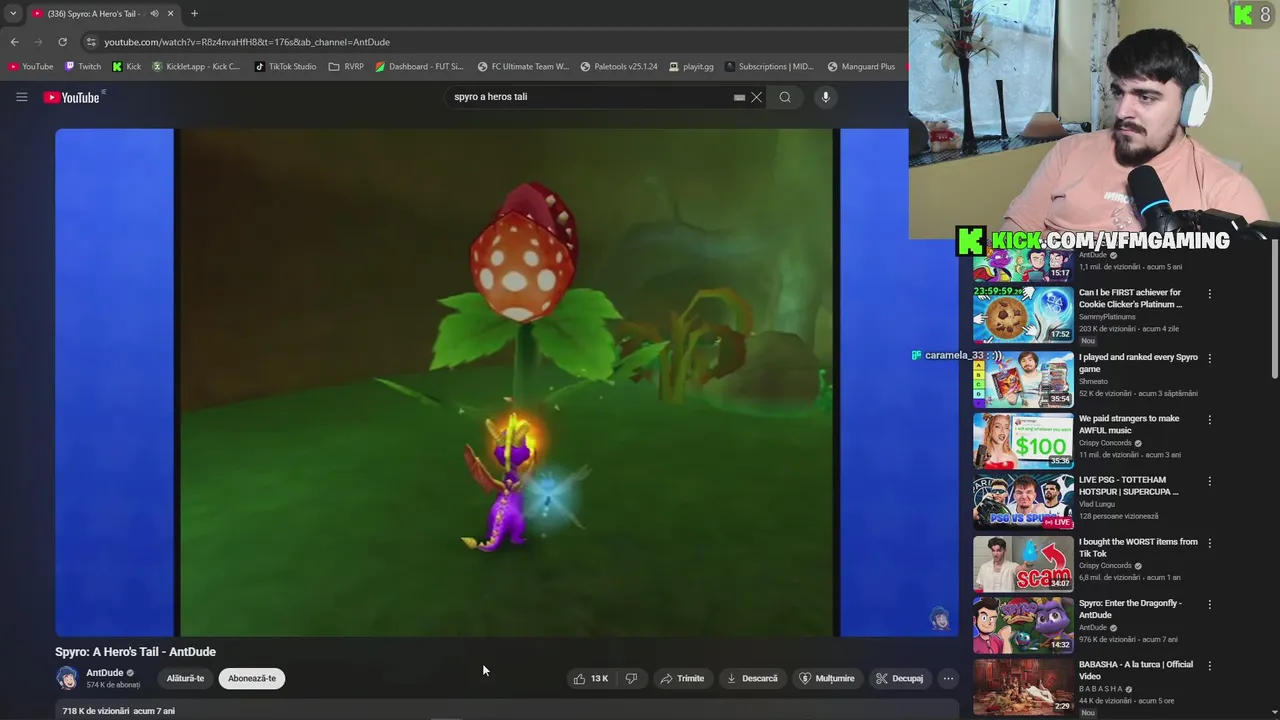Open options menu for ranked every Spyro video
1280x720 pixels.
click(x=1209, y=358)
